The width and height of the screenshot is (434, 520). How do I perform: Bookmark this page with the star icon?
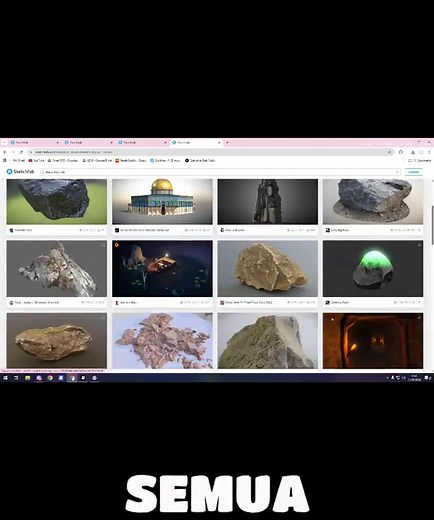point(389,152)
